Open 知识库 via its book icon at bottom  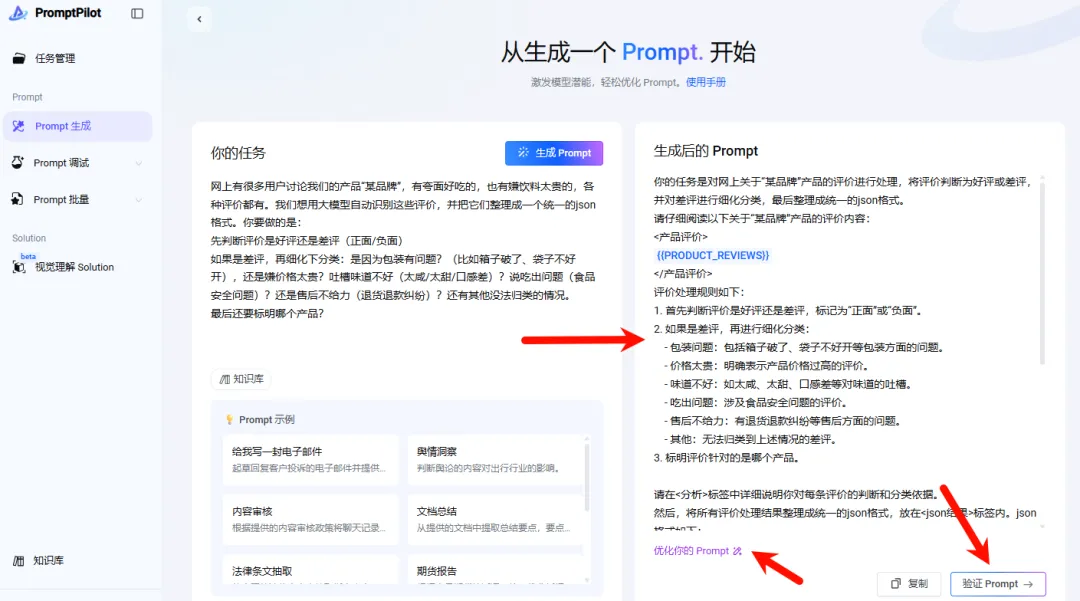point(20,560)
